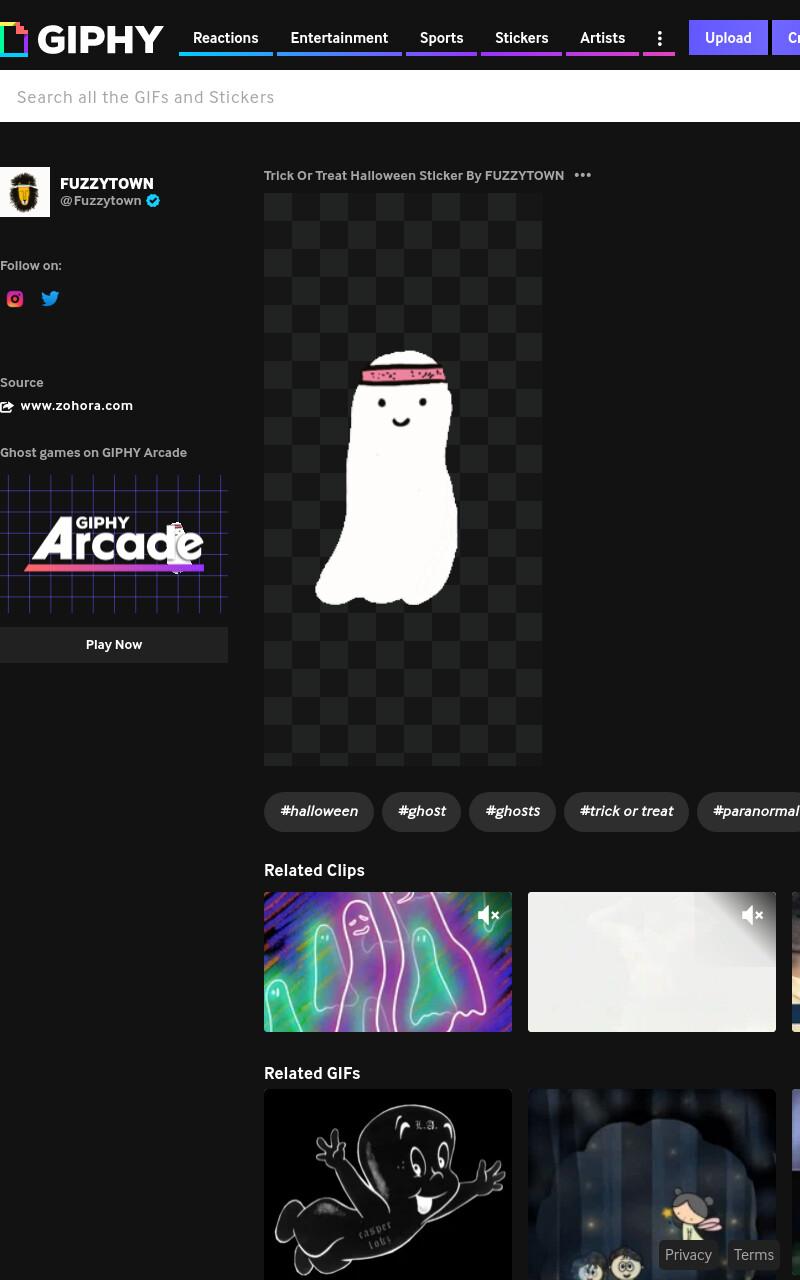This screenshot has width=800, height=1280.
Task: Open the cartoon kids related GIF
Action: click(652, 1184)
